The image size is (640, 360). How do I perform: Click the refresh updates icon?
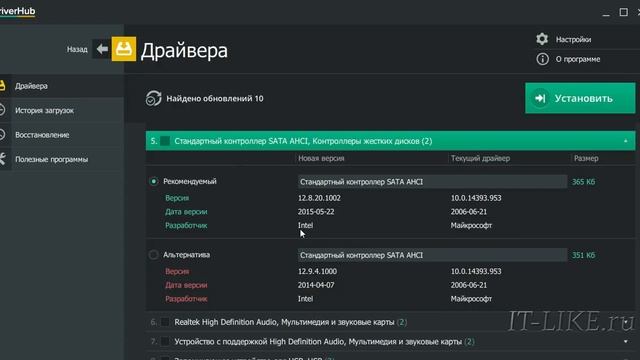click(x=153, y=98)
